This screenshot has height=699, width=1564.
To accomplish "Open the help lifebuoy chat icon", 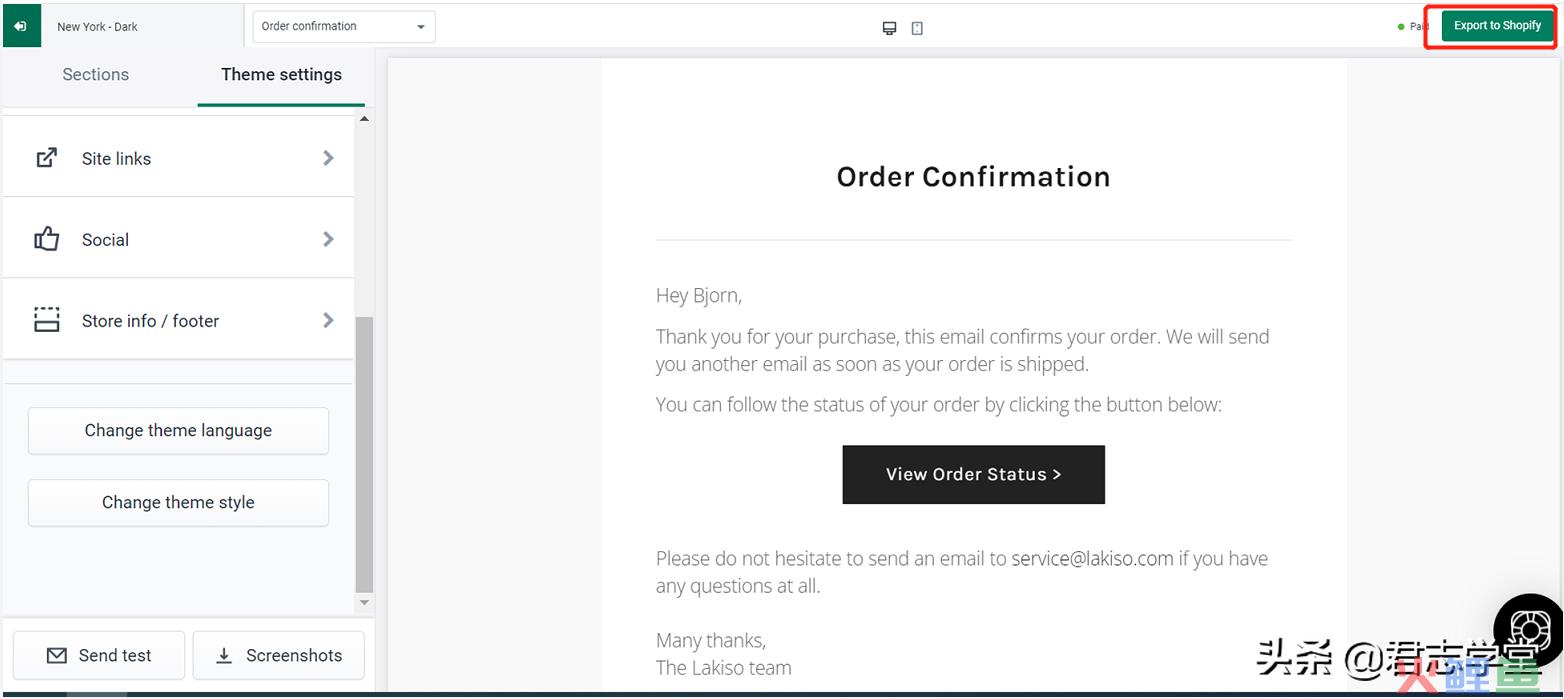I will (1529, 630).
